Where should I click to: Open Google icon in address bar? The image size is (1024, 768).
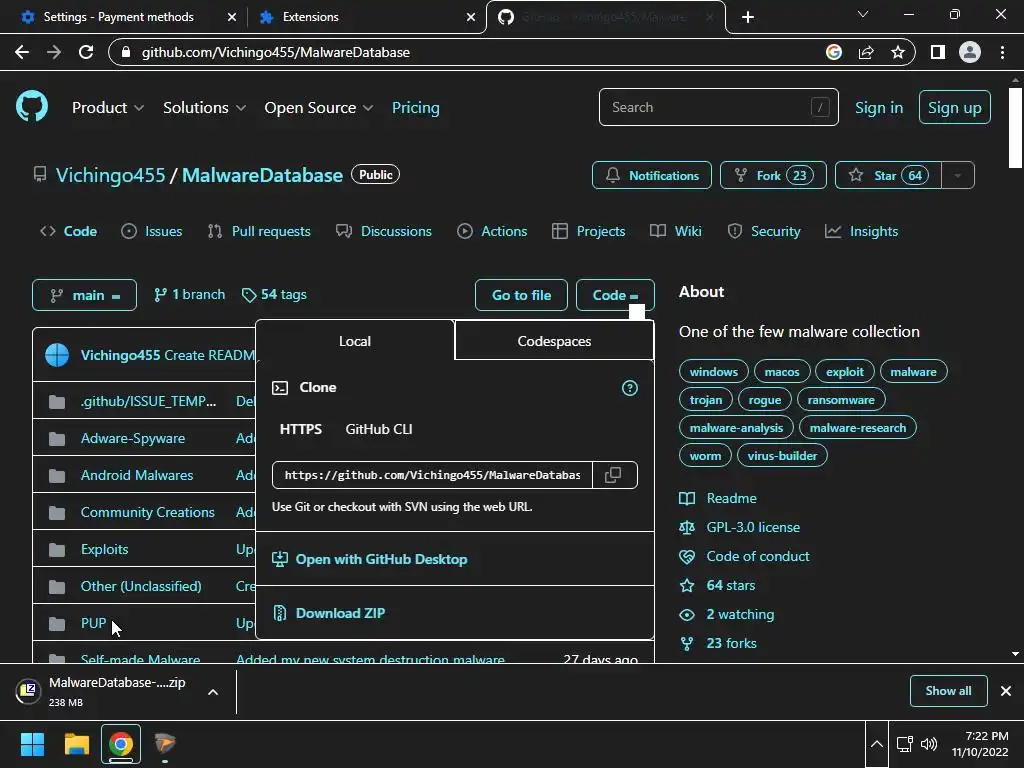834,52
